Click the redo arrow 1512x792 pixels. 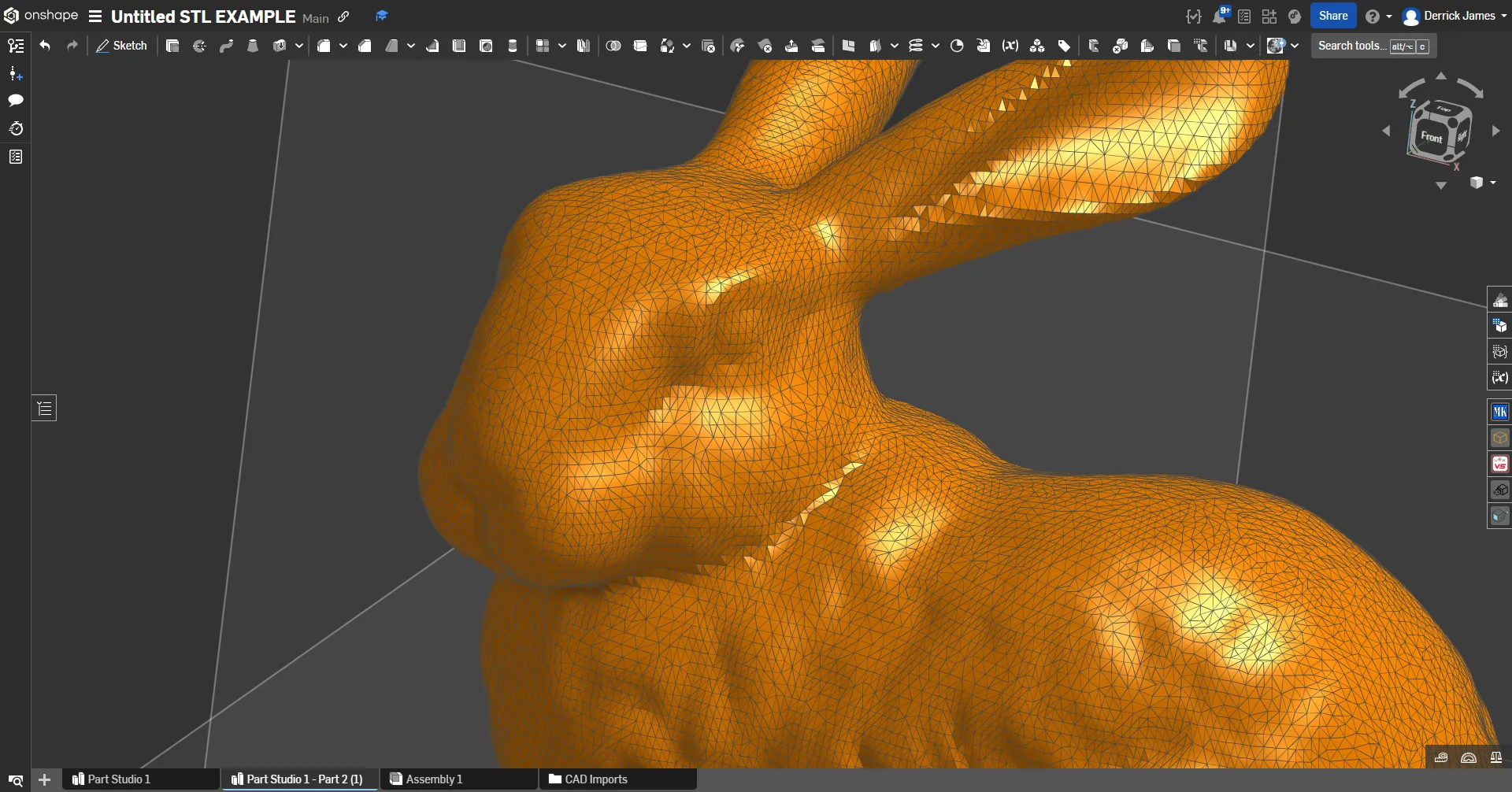[72, 46]
